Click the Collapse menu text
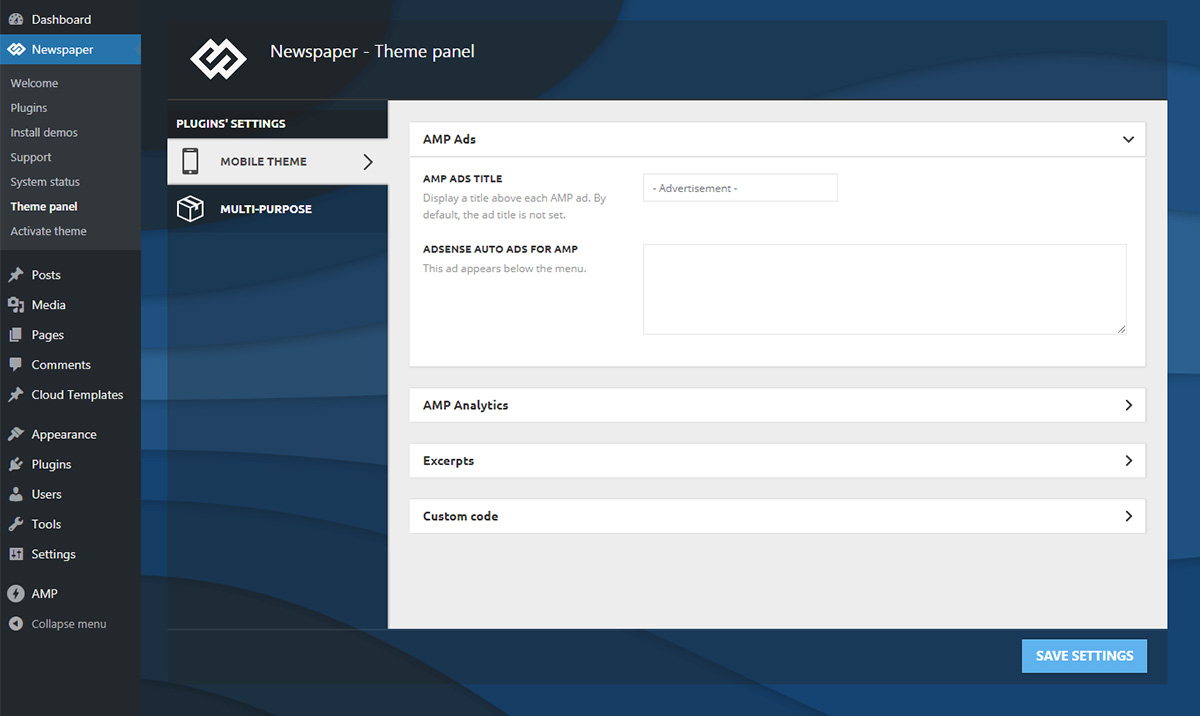This screenshot has width=1200, height=716. [69, 624]
